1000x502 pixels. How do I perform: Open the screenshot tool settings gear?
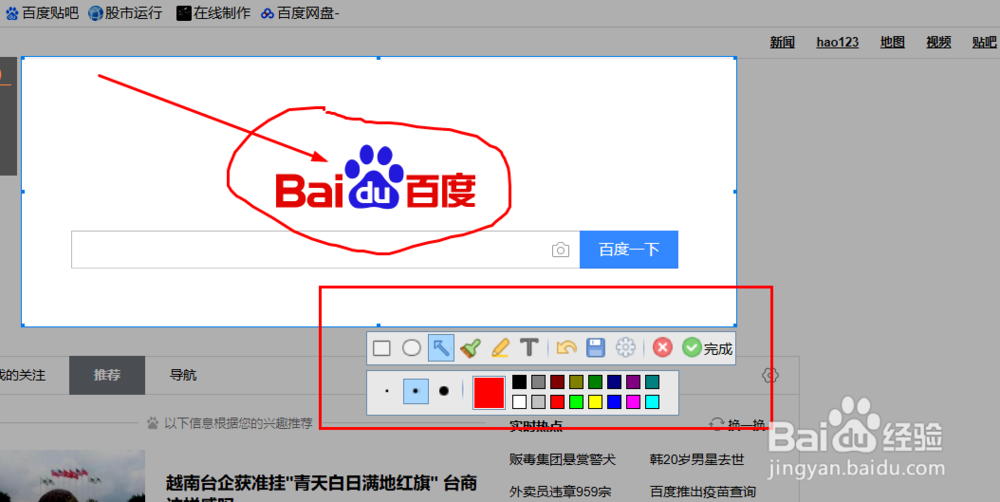click(626, 348)
